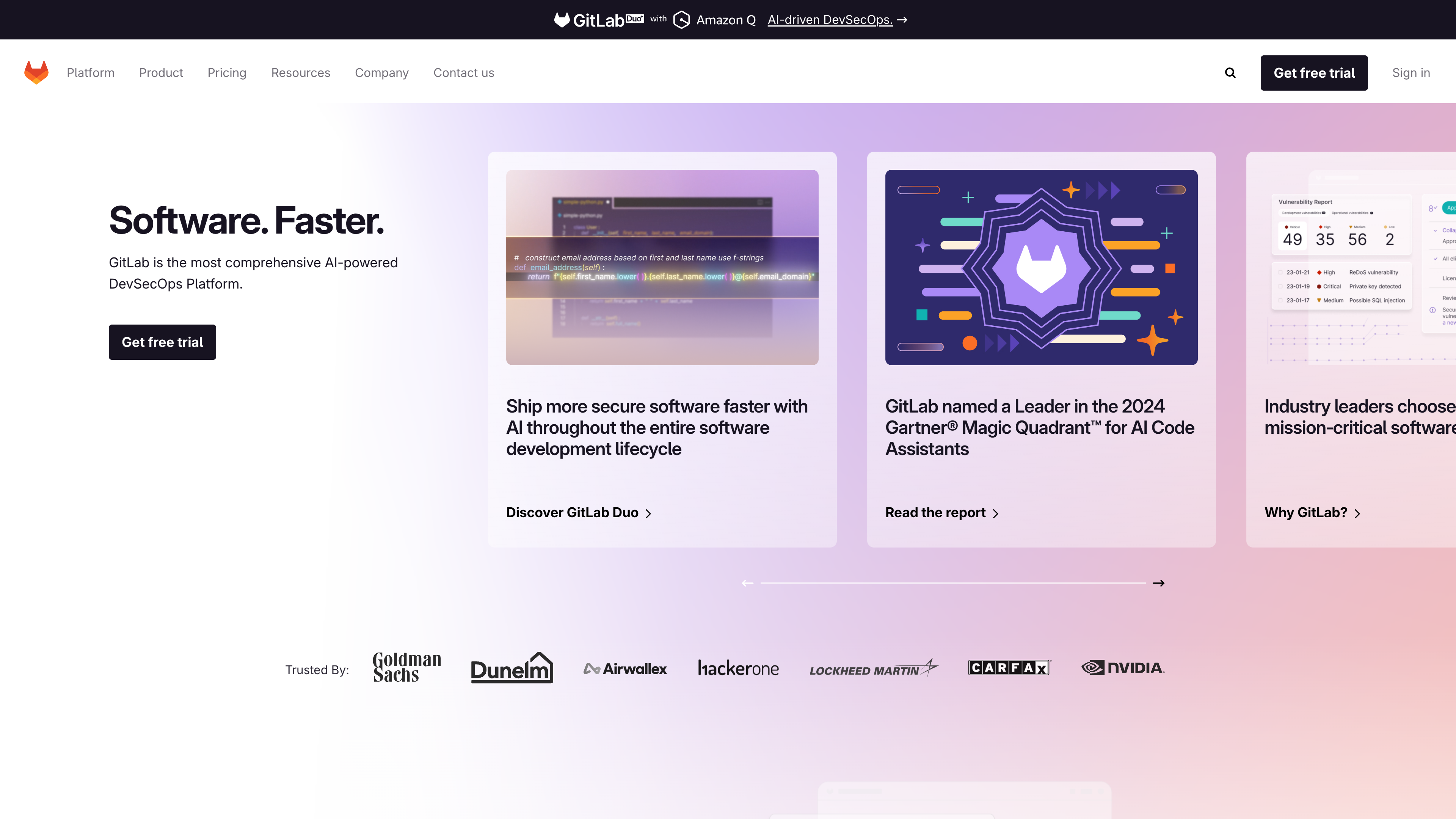Click the hero Get free trial button

(x=162, y=342)
